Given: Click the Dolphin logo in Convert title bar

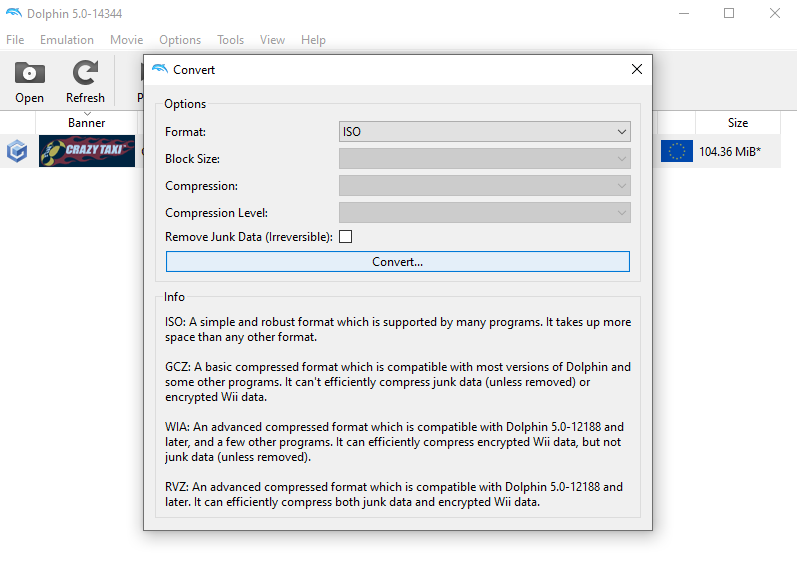Looking at the screenshot, I should 160,69.
